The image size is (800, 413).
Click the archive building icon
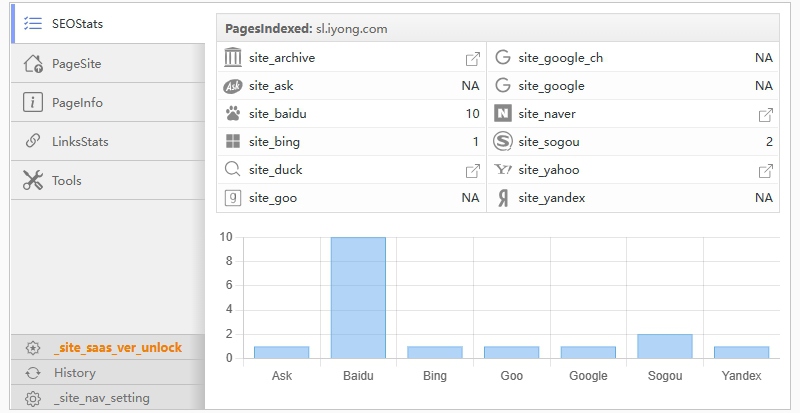point(233,58)
